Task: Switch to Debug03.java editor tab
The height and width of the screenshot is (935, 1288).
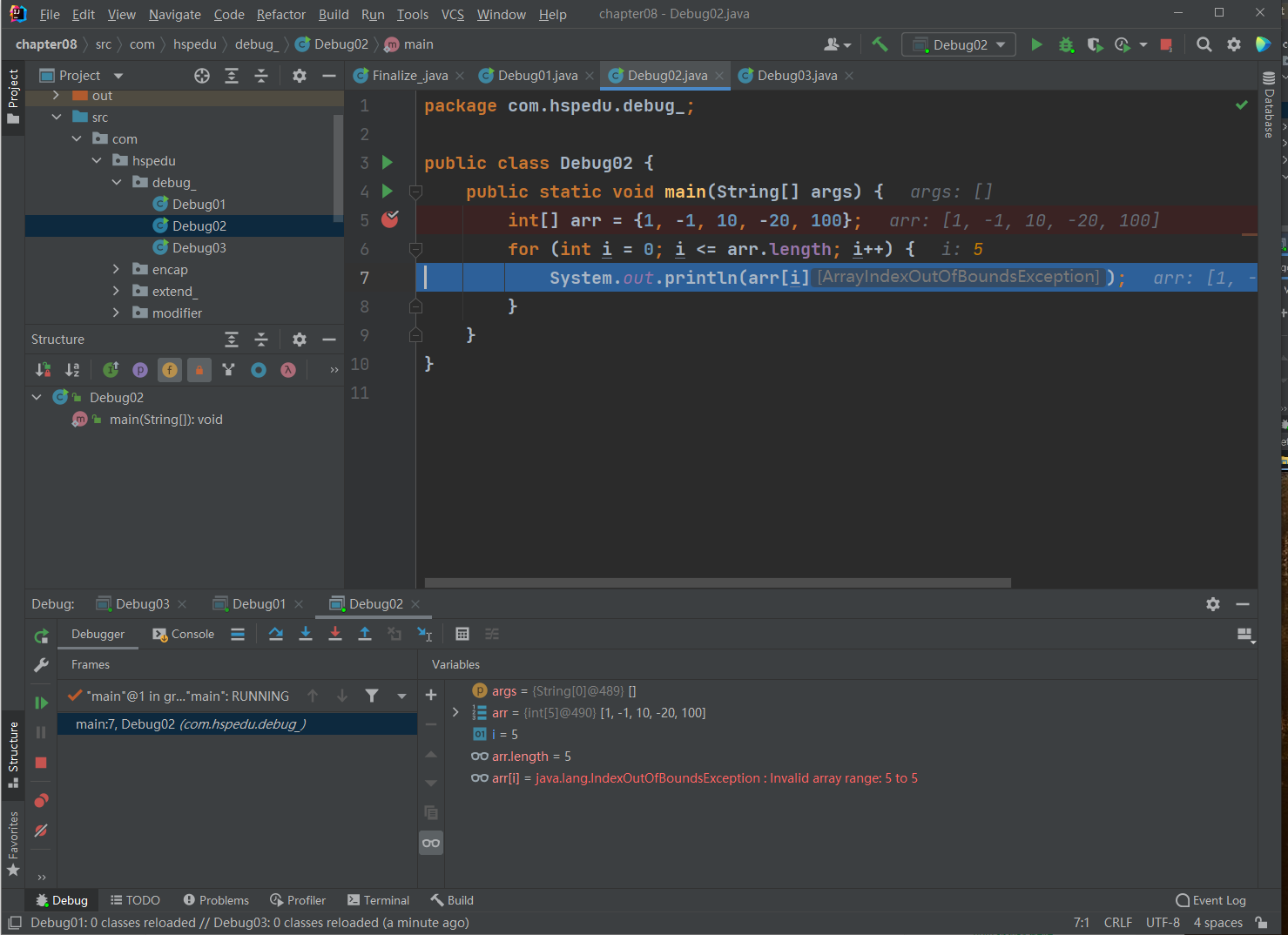Action: coord(796,76)
